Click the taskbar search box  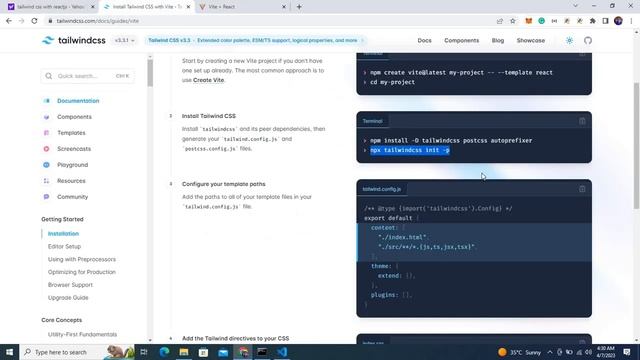78,352
